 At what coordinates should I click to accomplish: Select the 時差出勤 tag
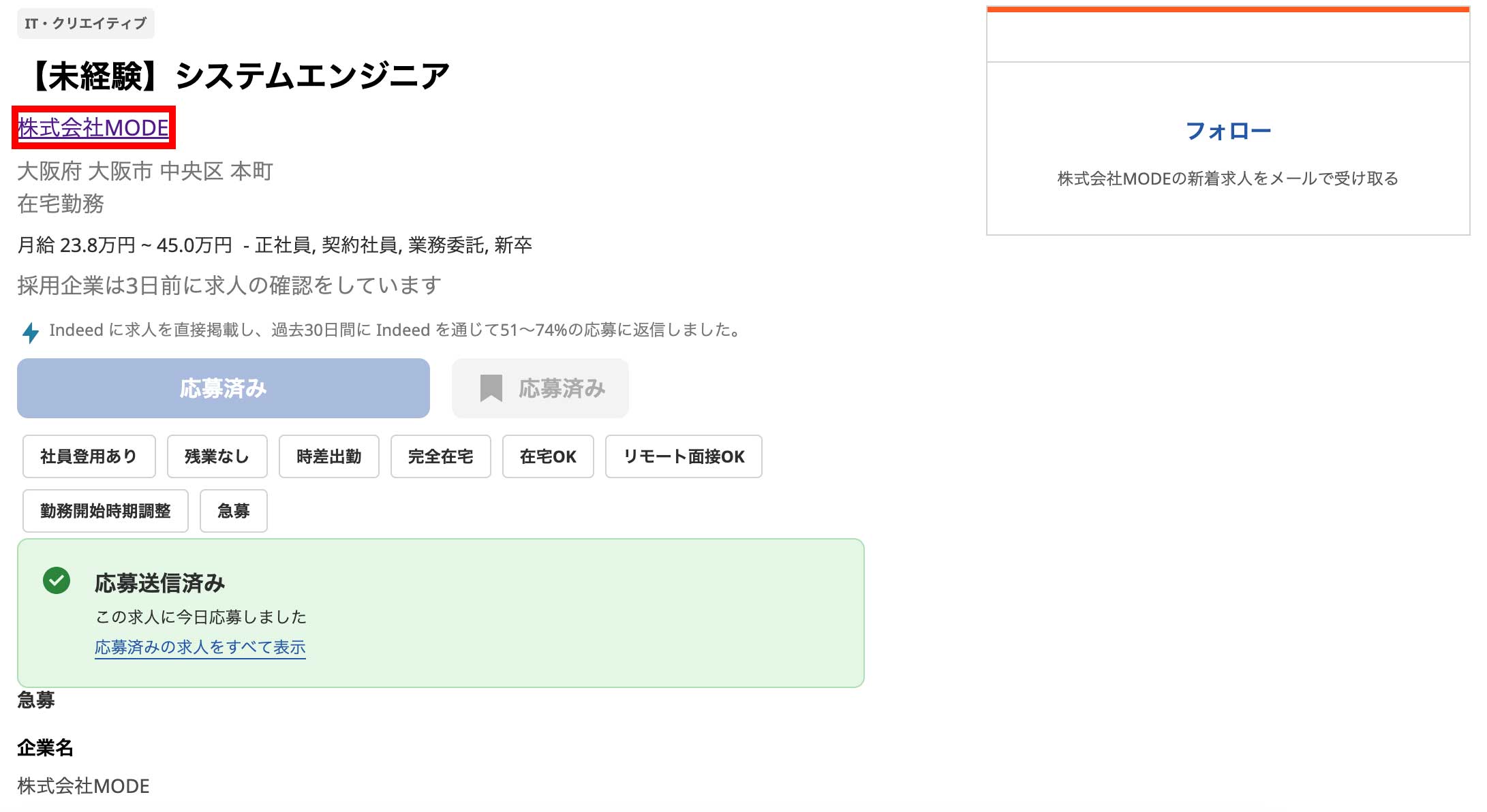tap(328, 456)
